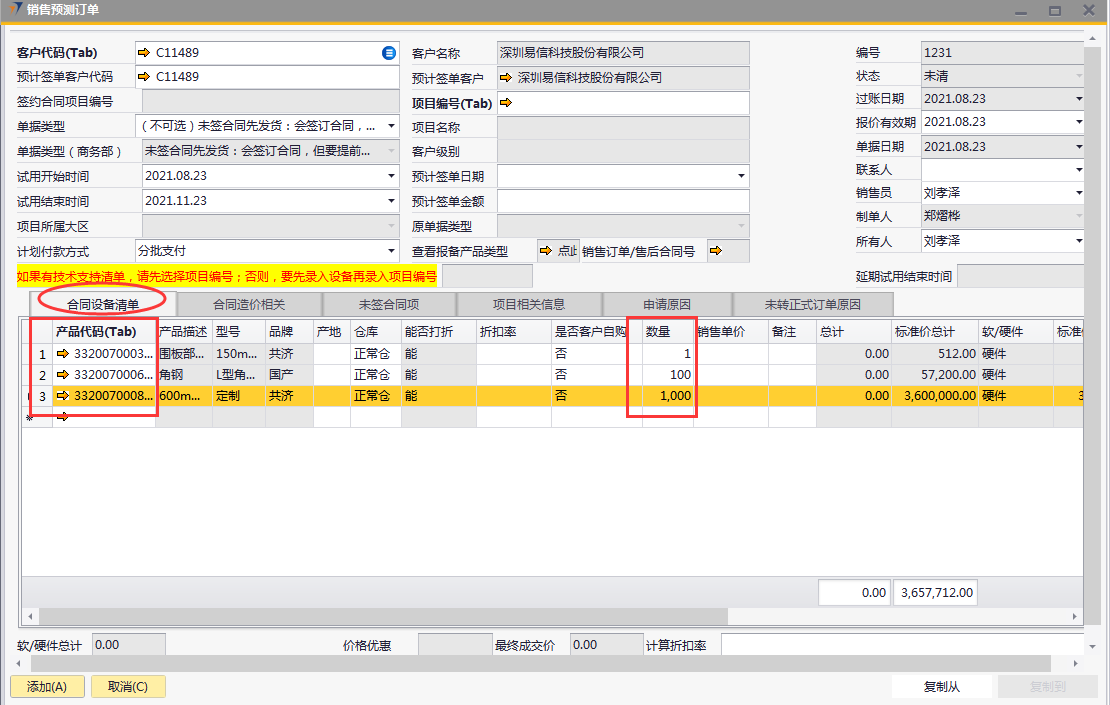The width and height of the screenshot is (1110, 705).
Task: Click the 添加(A) button
Action: 47,687
